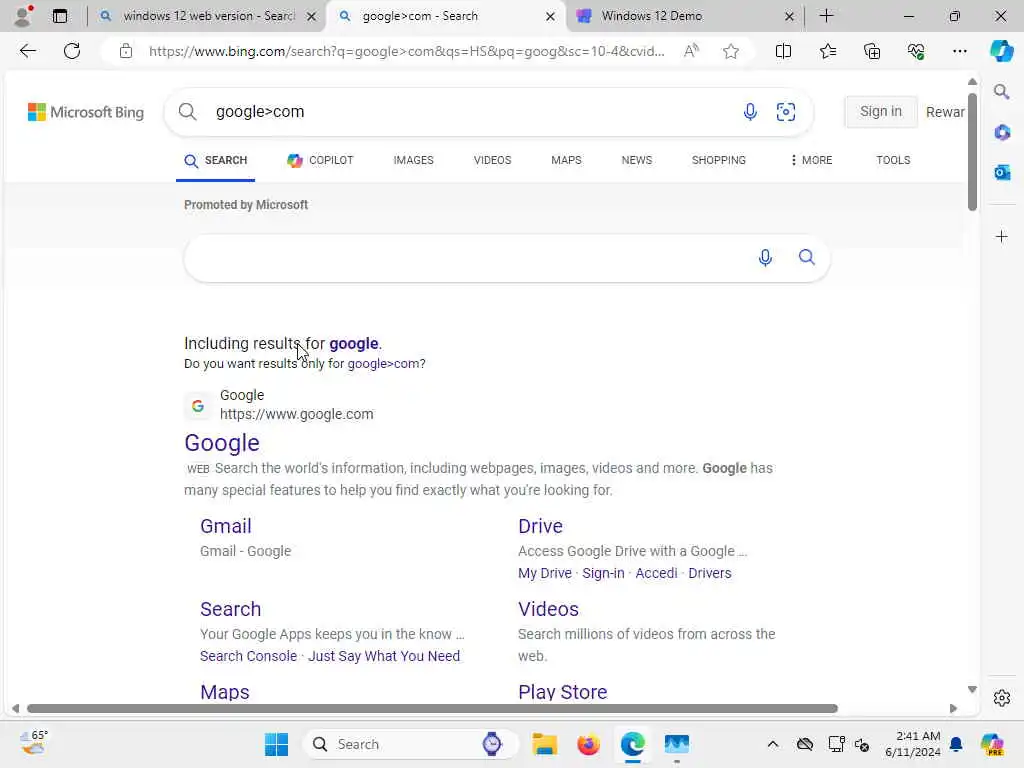Screen dimensions: 1024x768
Task: Open the Collections icon
Action: [x=872, y=51]
